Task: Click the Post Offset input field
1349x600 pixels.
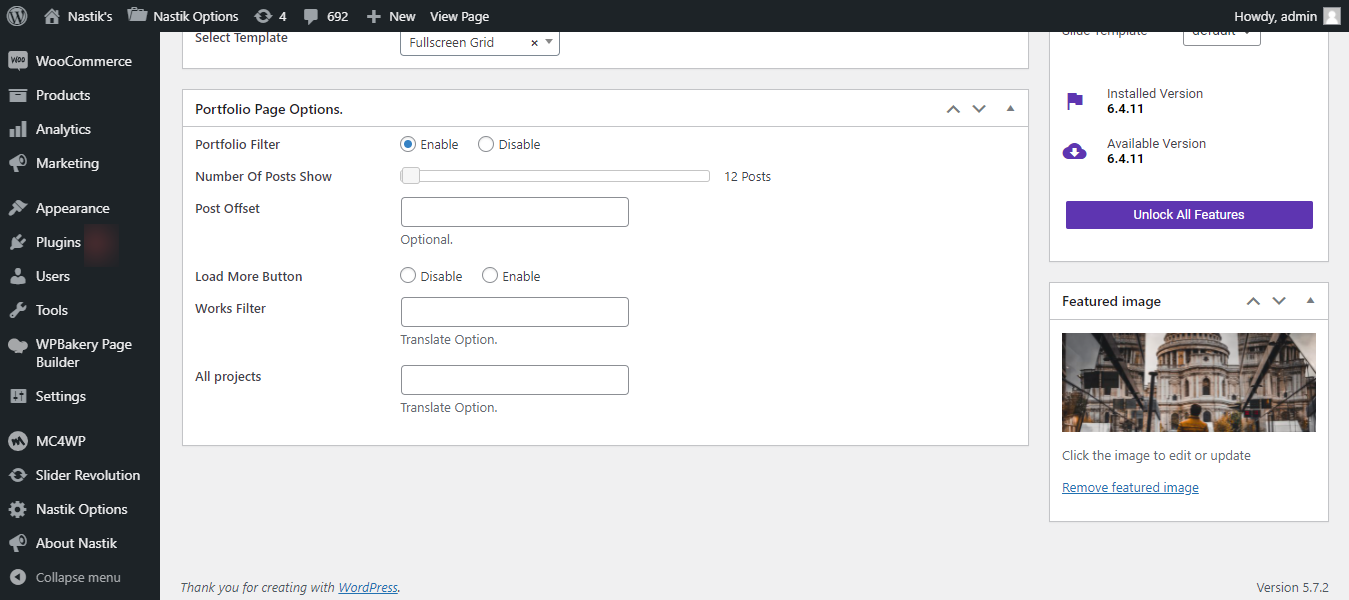Action: tap(514, 212)
